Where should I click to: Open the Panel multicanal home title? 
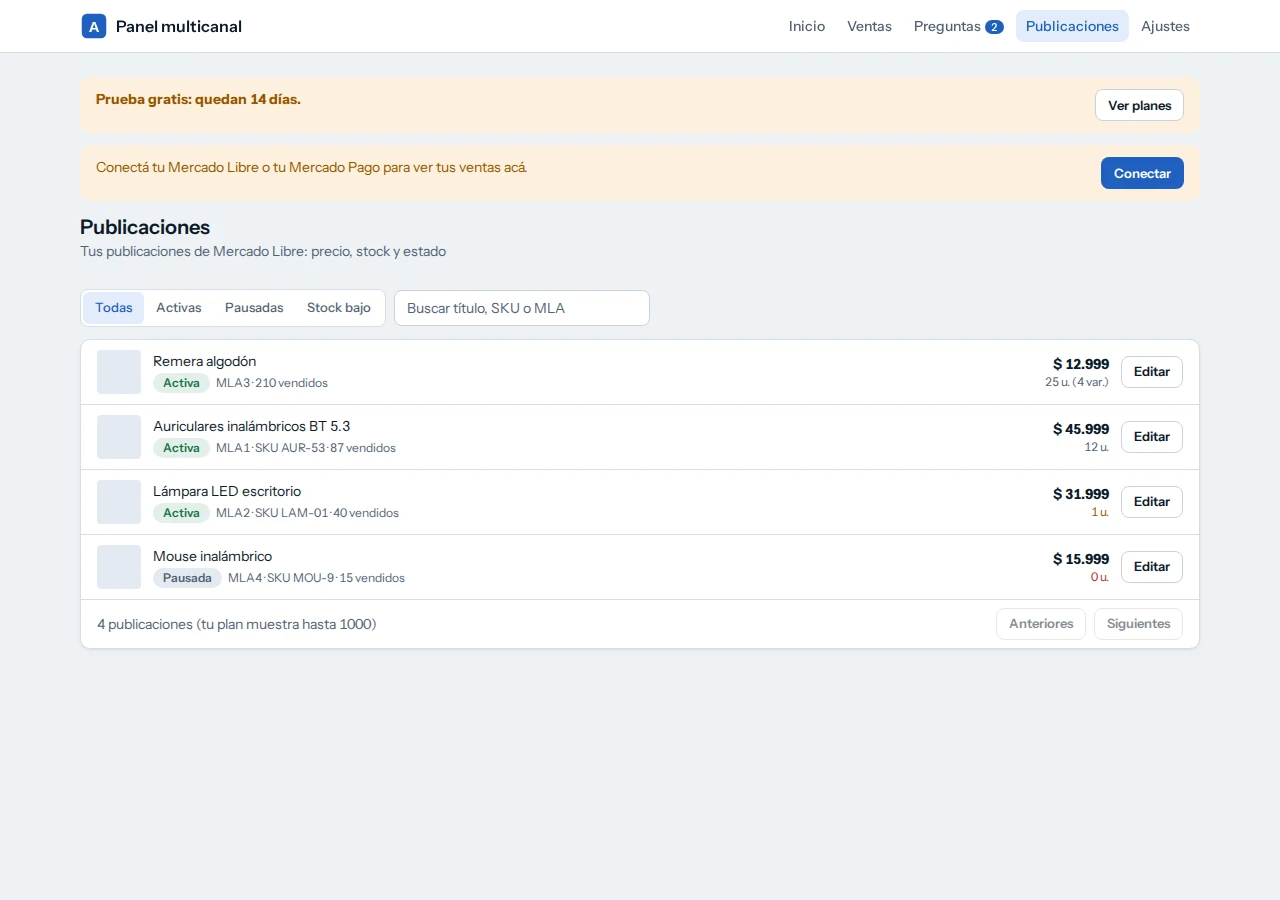pos(179,26)
